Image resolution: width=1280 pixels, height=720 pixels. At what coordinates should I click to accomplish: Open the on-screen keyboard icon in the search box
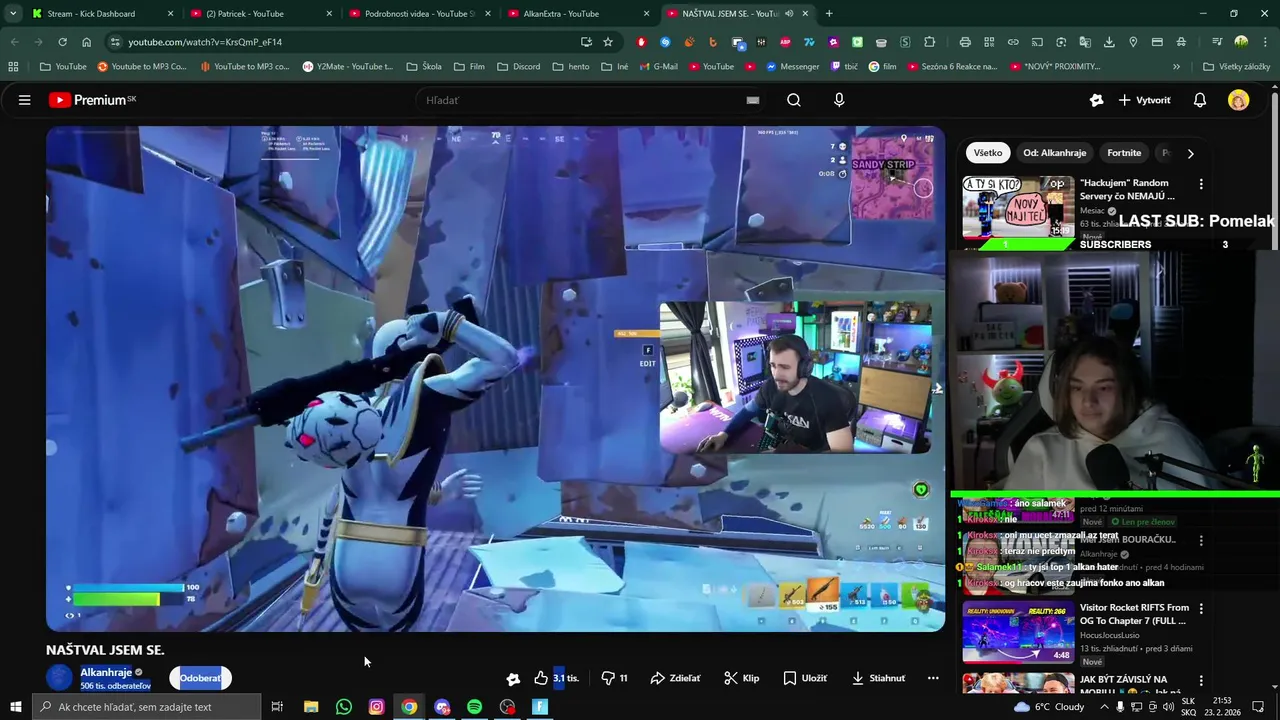point(753,100)
